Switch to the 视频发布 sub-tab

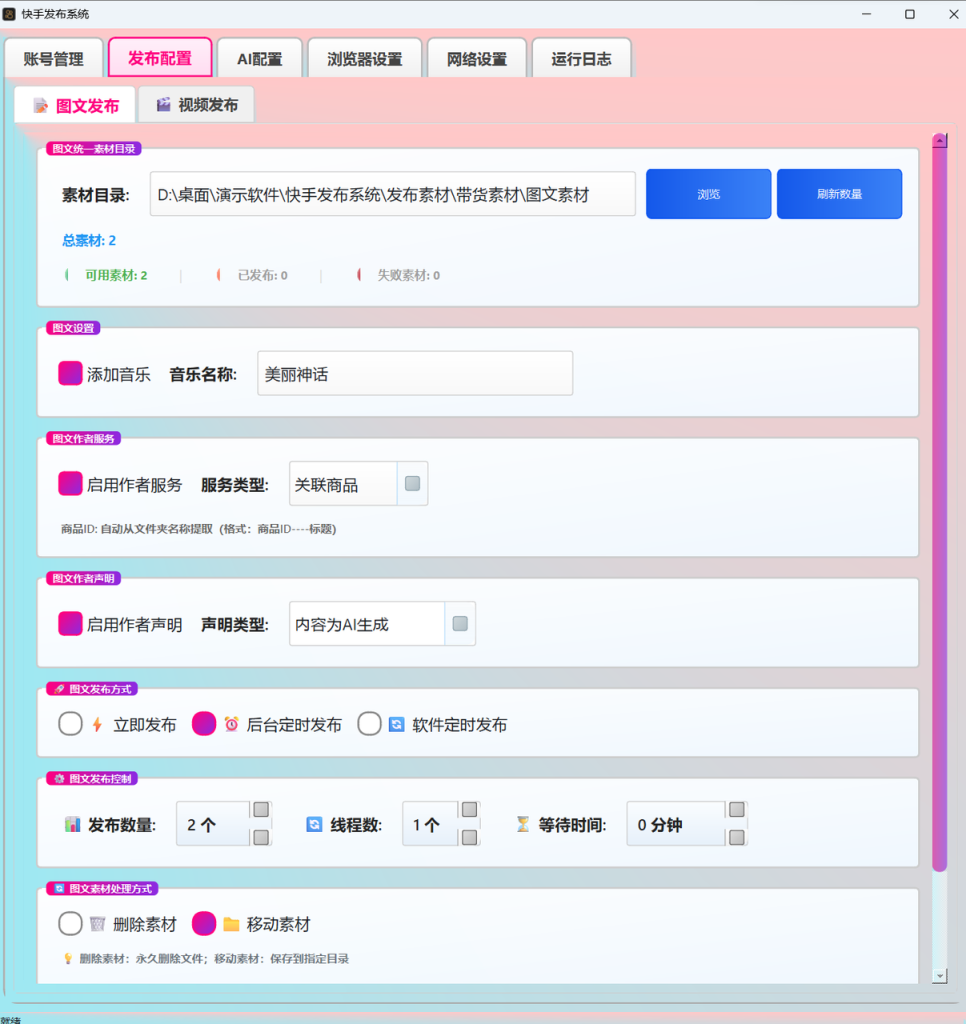(197, 104)
